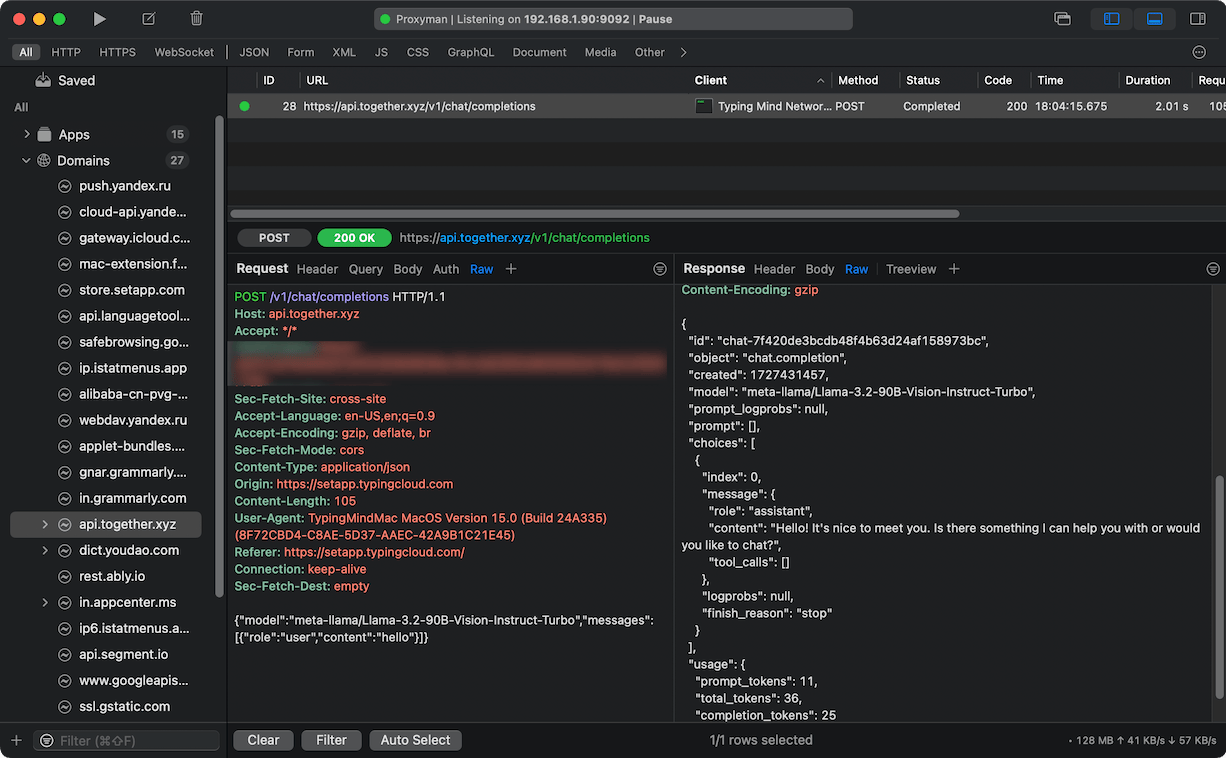Select store.setapp.com domain in sidebar
1226x758 pixels.
(132, 290)
